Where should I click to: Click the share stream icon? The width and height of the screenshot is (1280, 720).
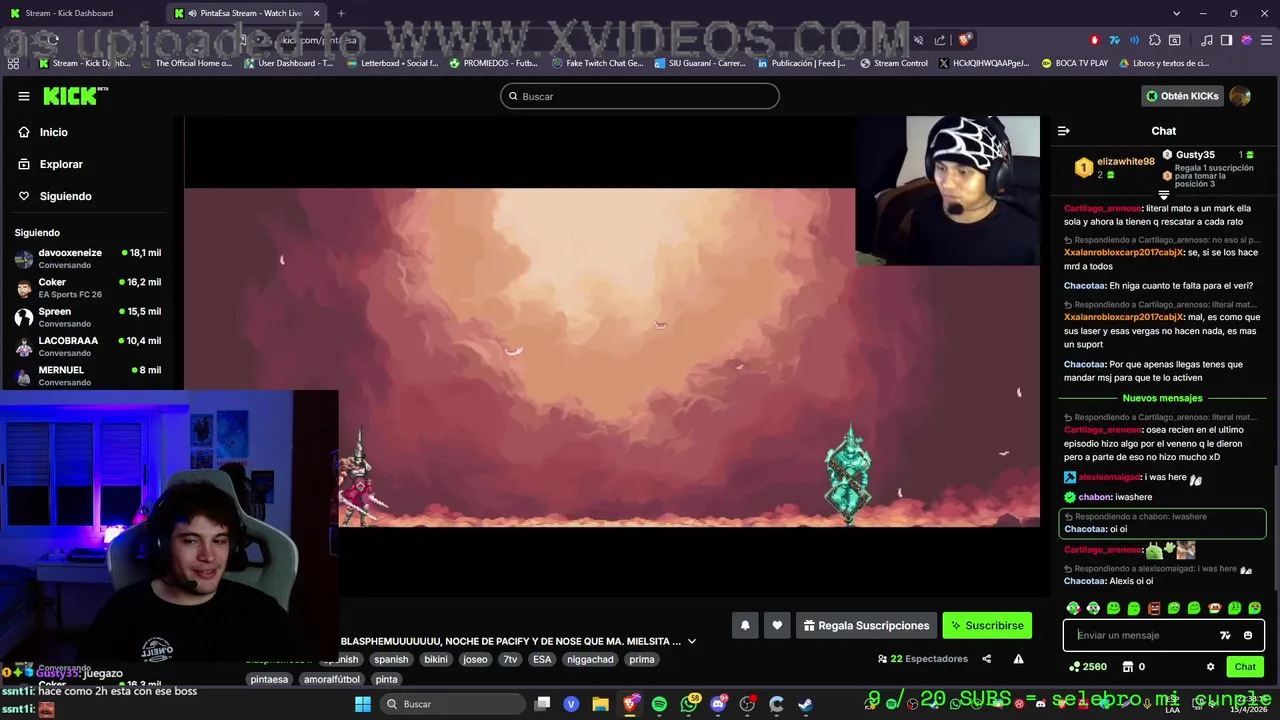(x=987, y=659)
